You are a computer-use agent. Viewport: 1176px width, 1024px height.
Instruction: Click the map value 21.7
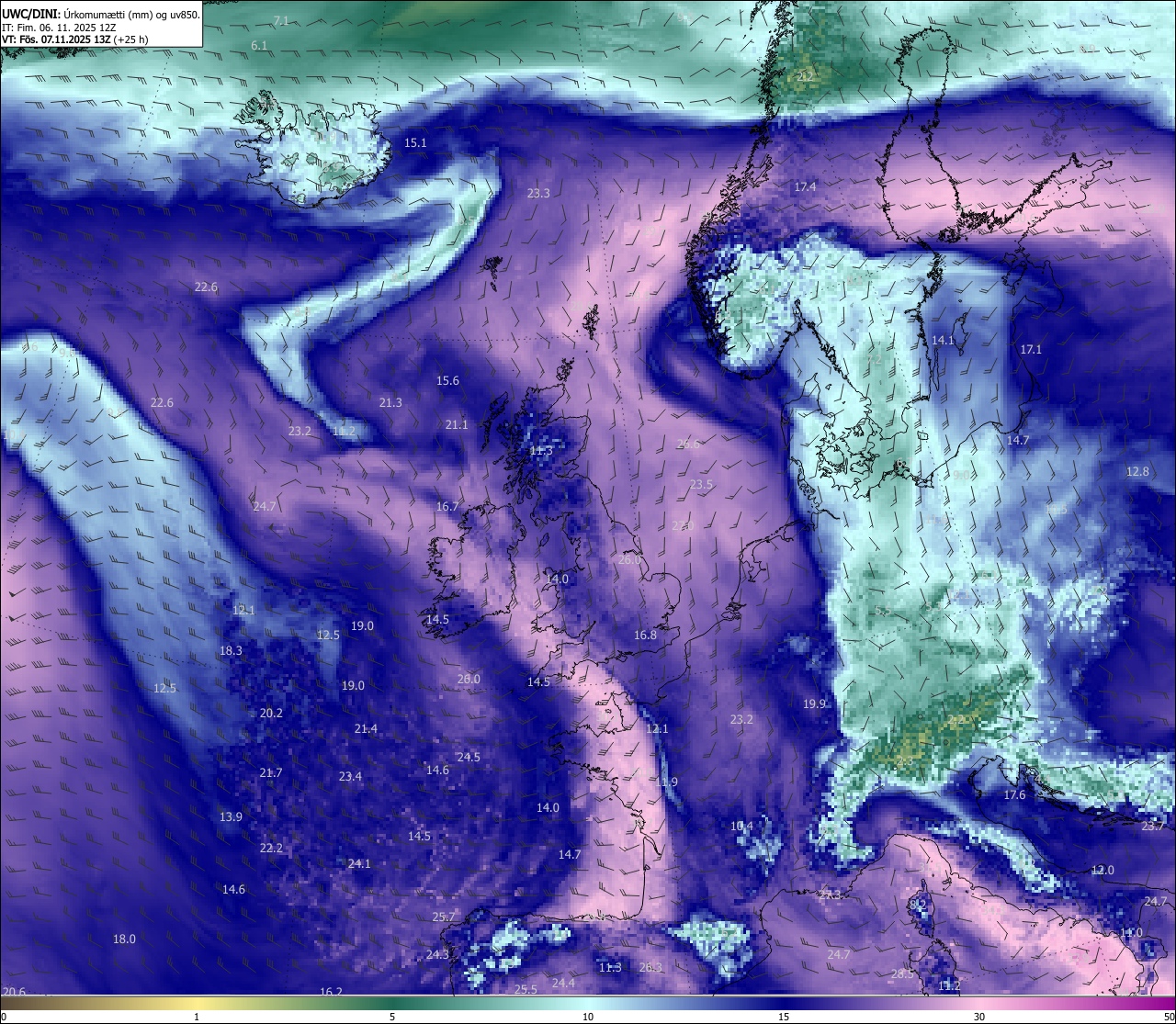pyautogui.click(x=271, y=772)
